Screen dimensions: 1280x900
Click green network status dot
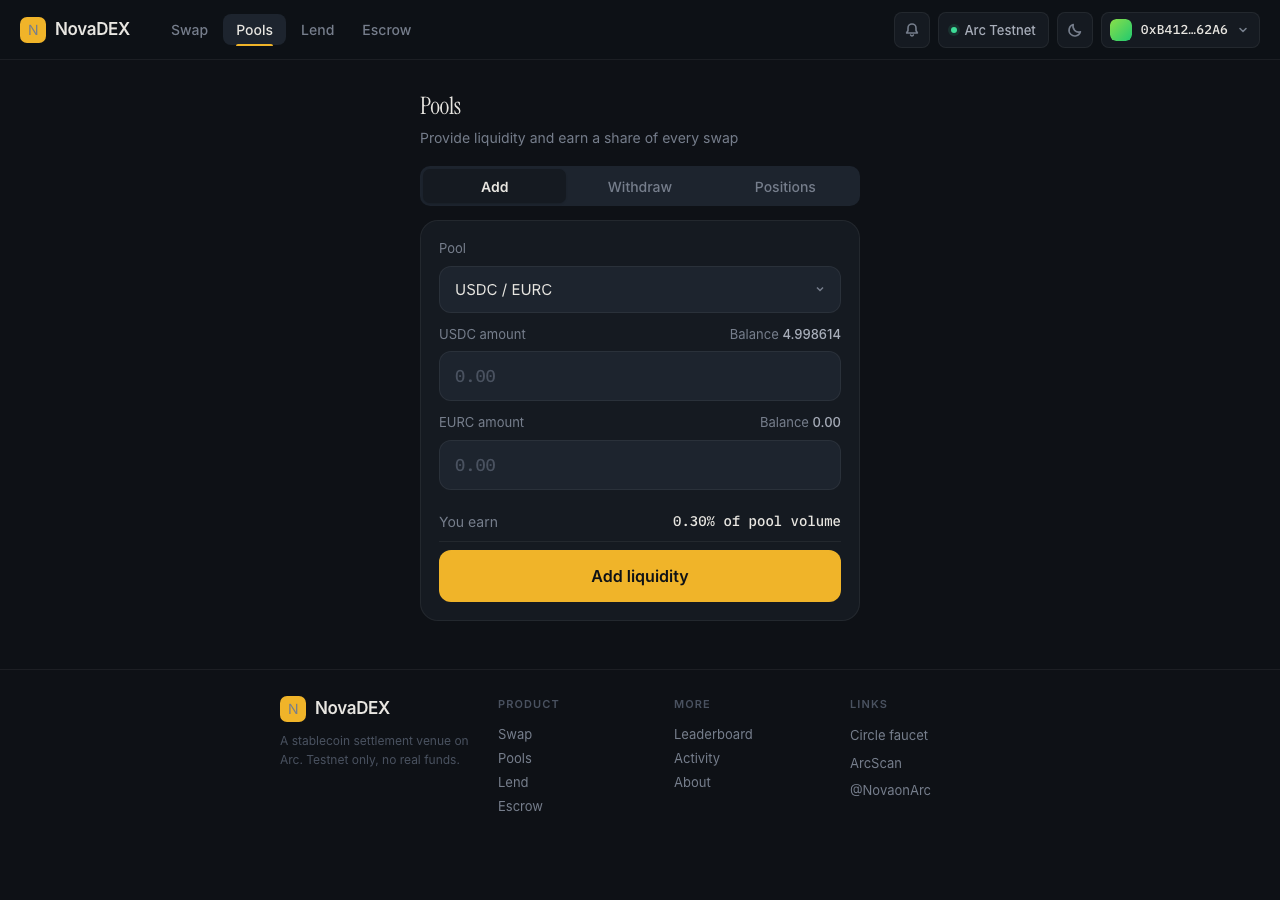pos(954,30)
